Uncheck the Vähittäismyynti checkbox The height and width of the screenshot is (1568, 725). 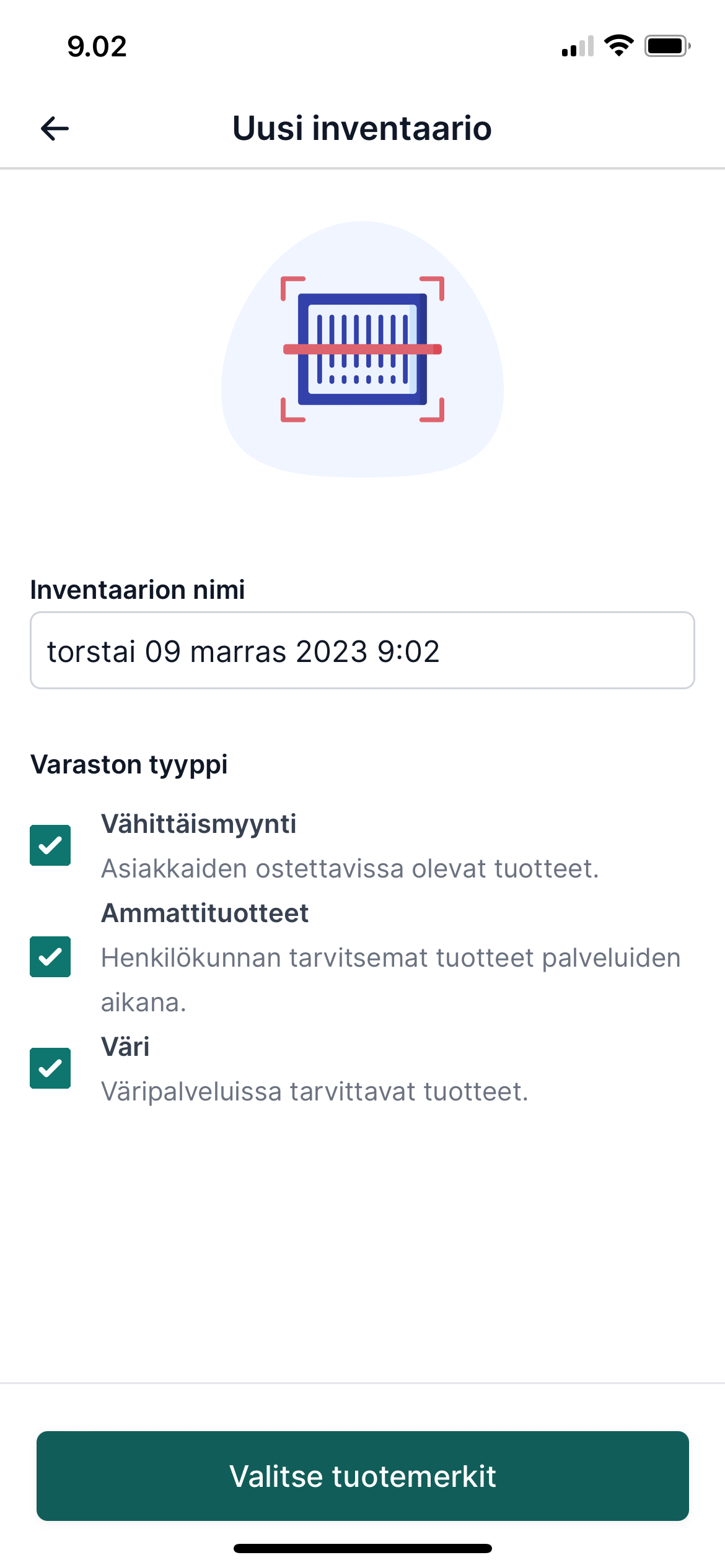tap(50, 845)
